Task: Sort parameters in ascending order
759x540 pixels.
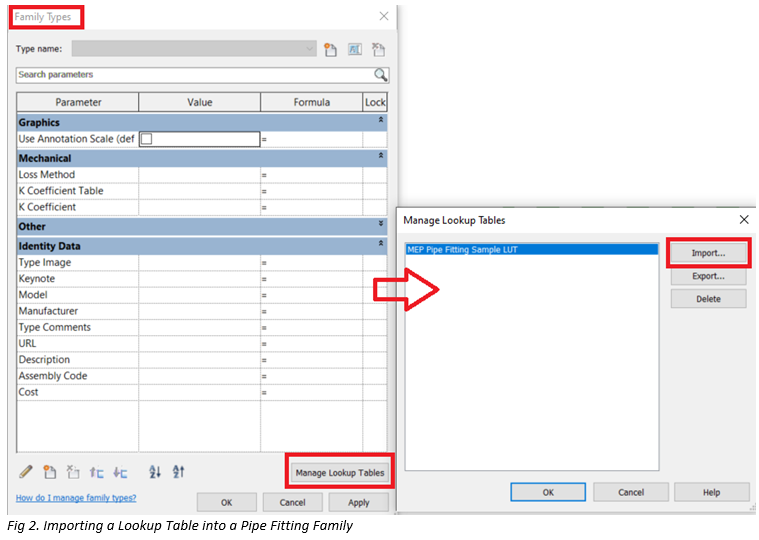Action: click(155, 471)
